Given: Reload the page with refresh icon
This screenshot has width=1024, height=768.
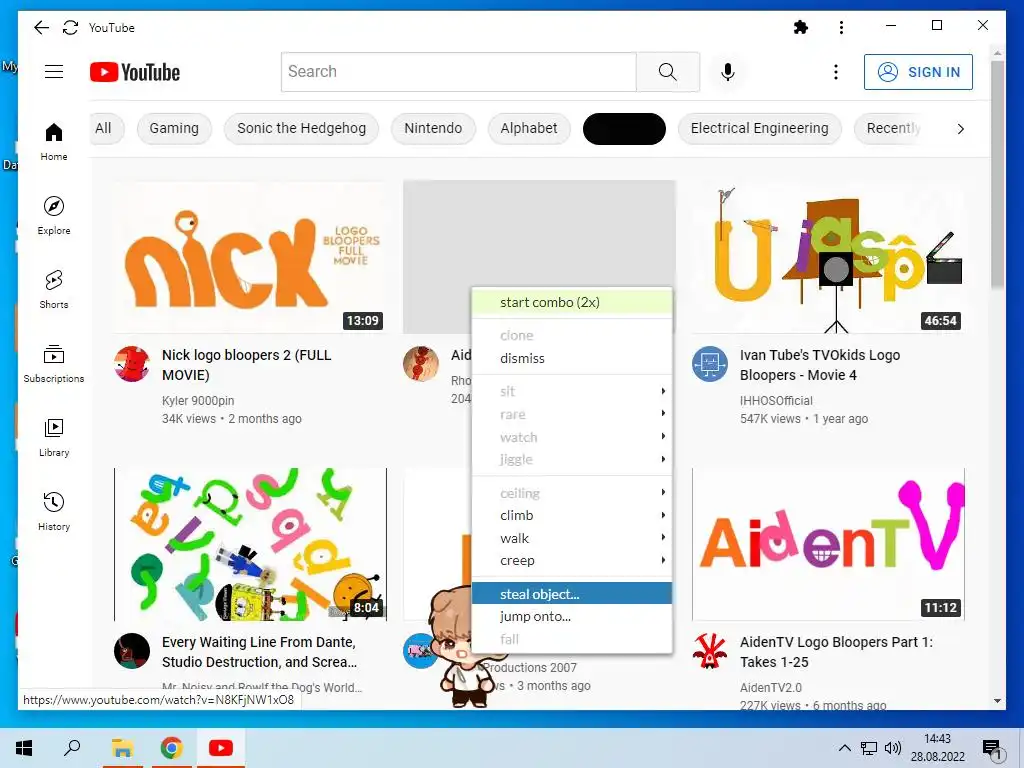Looking at the screenshot, I should click(71, 27).
